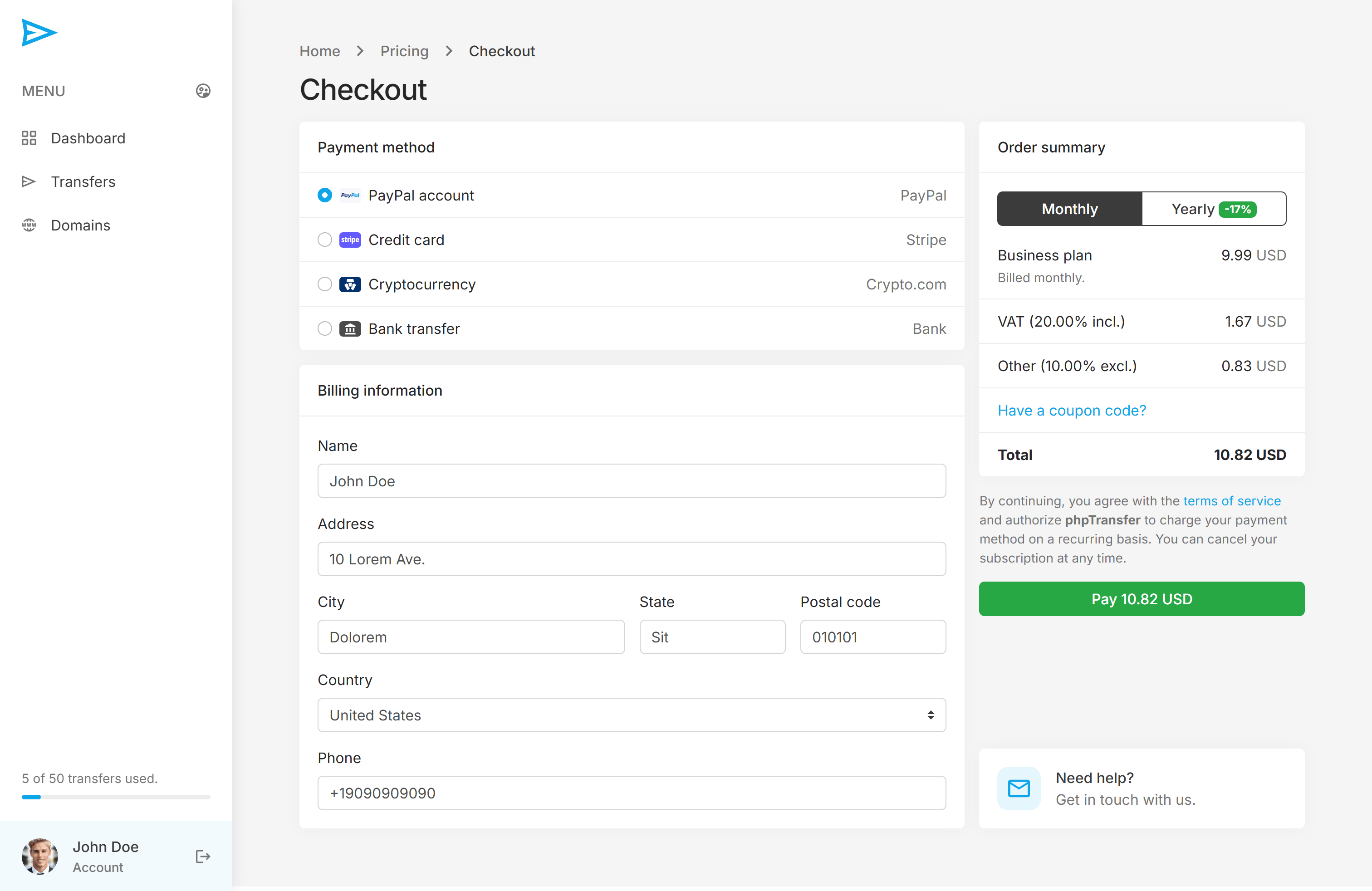1372x891 pixels.
Task: Go to Home from breadcrumb
Action: (x=320, y=51)
